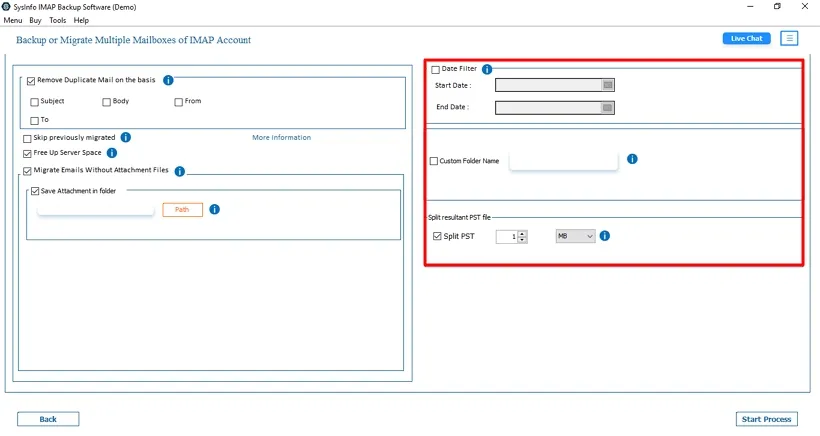Image resolution: width=820 pixels, height=436 pixels.
Task: Toggle Migrate Emails Without Attachment Files
Action: click(27, 171)
